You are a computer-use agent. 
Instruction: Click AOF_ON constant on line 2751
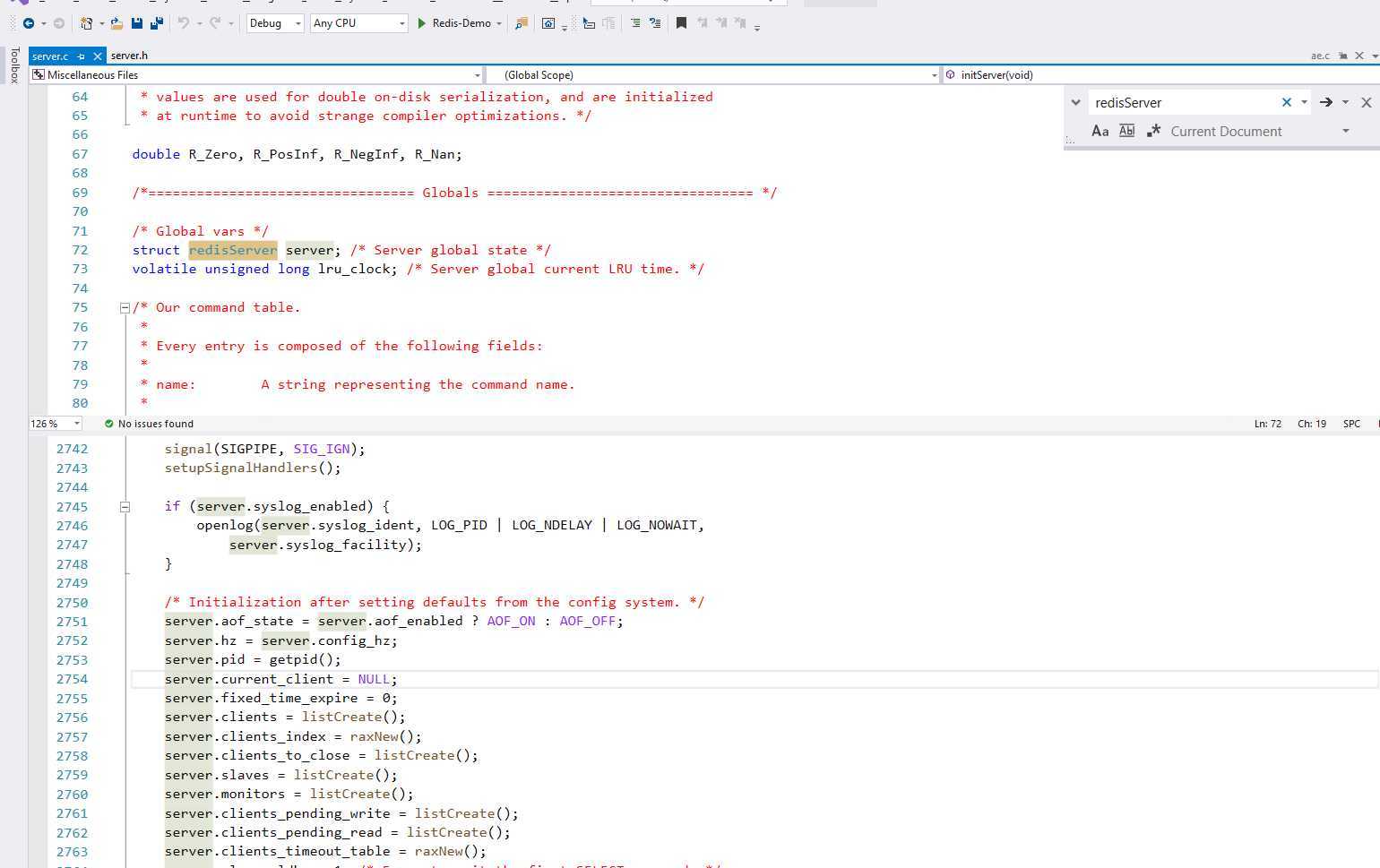(x=511, y=621)
